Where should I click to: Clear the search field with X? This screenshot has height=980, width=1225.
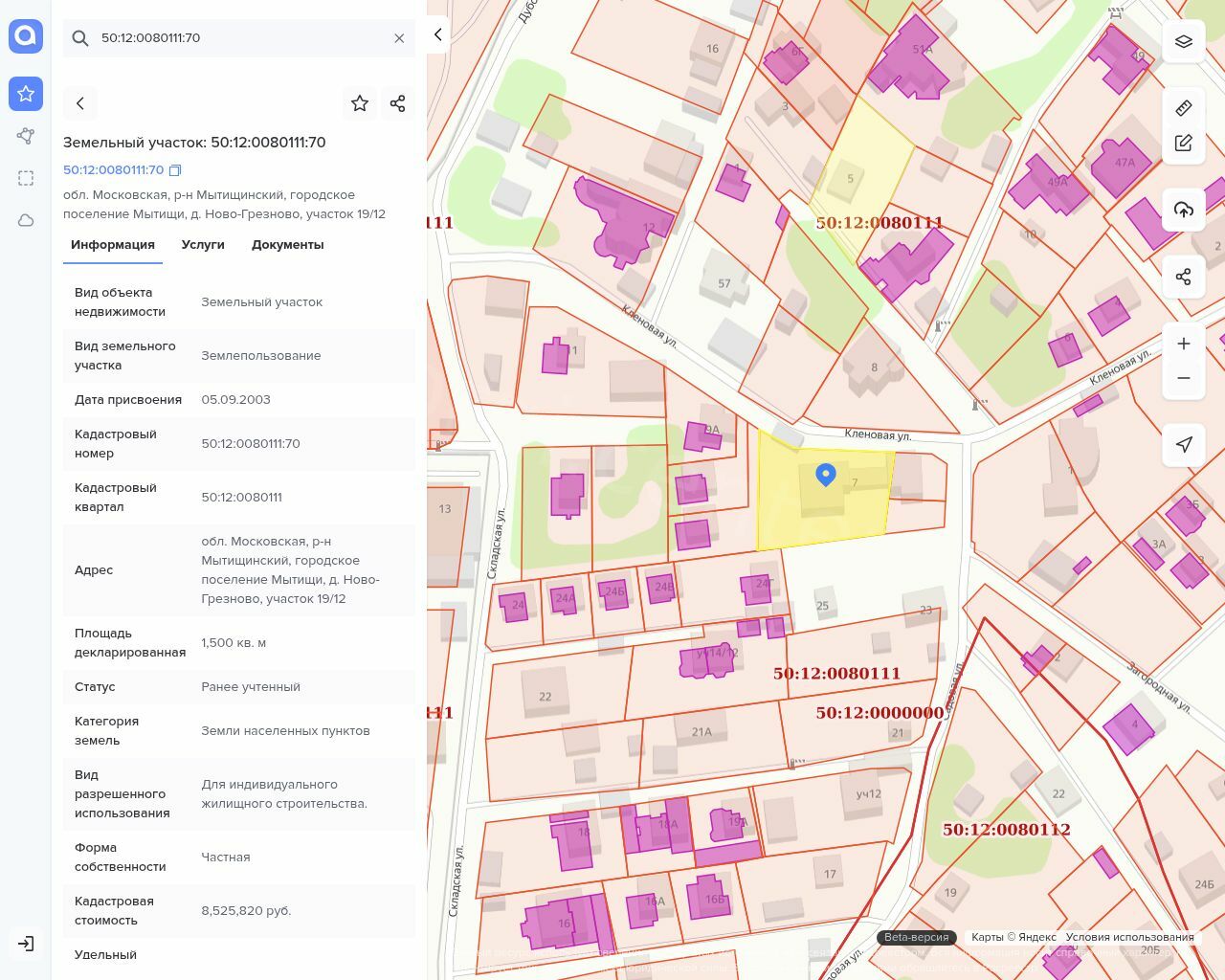point(399,38)
